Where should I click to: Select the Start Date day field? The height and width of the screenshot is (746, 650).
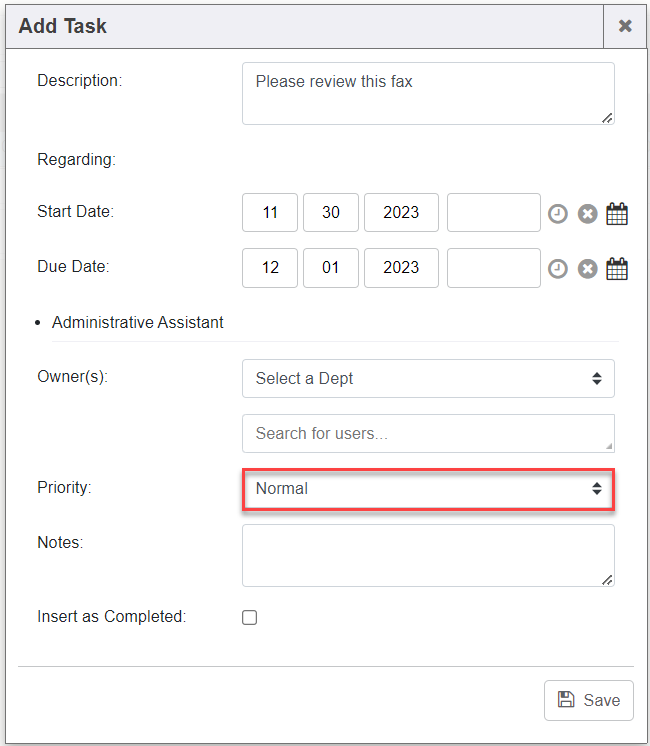pos(331,213)
